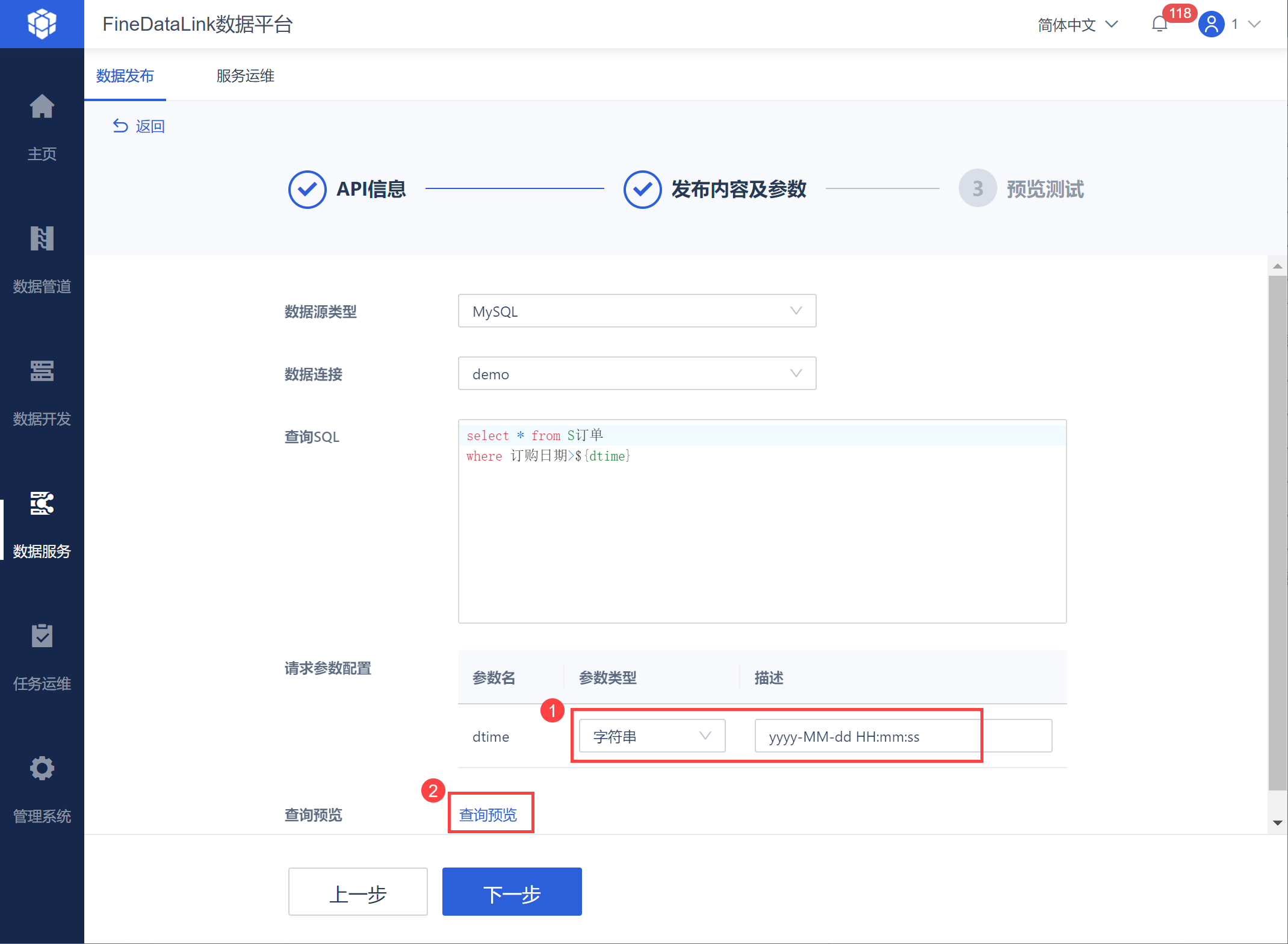
Task: Open 管理系统 settings gear icon
Action: tap(42, 769)
